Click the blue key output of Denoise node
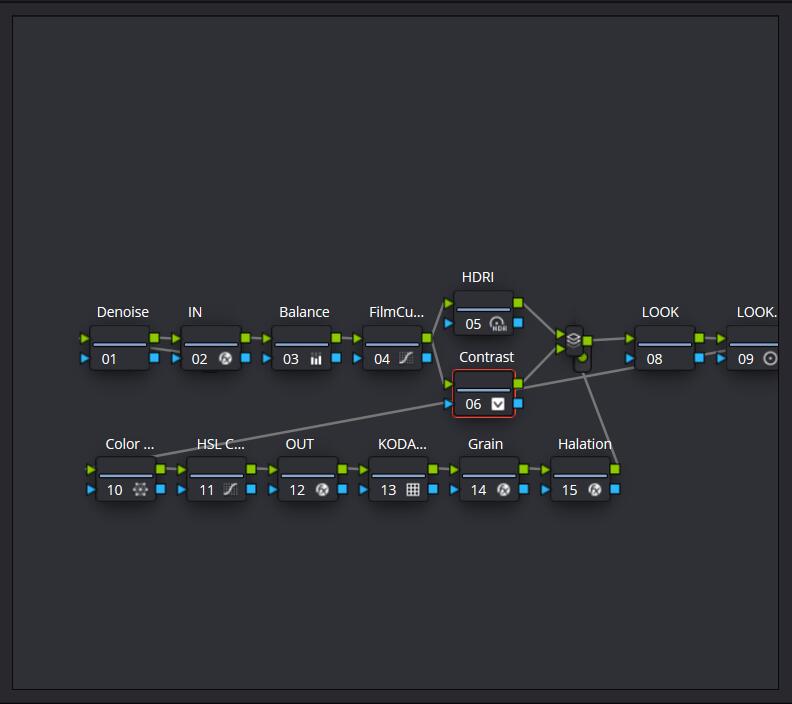This screenshot has width=792, height=704. coord(154,357)
